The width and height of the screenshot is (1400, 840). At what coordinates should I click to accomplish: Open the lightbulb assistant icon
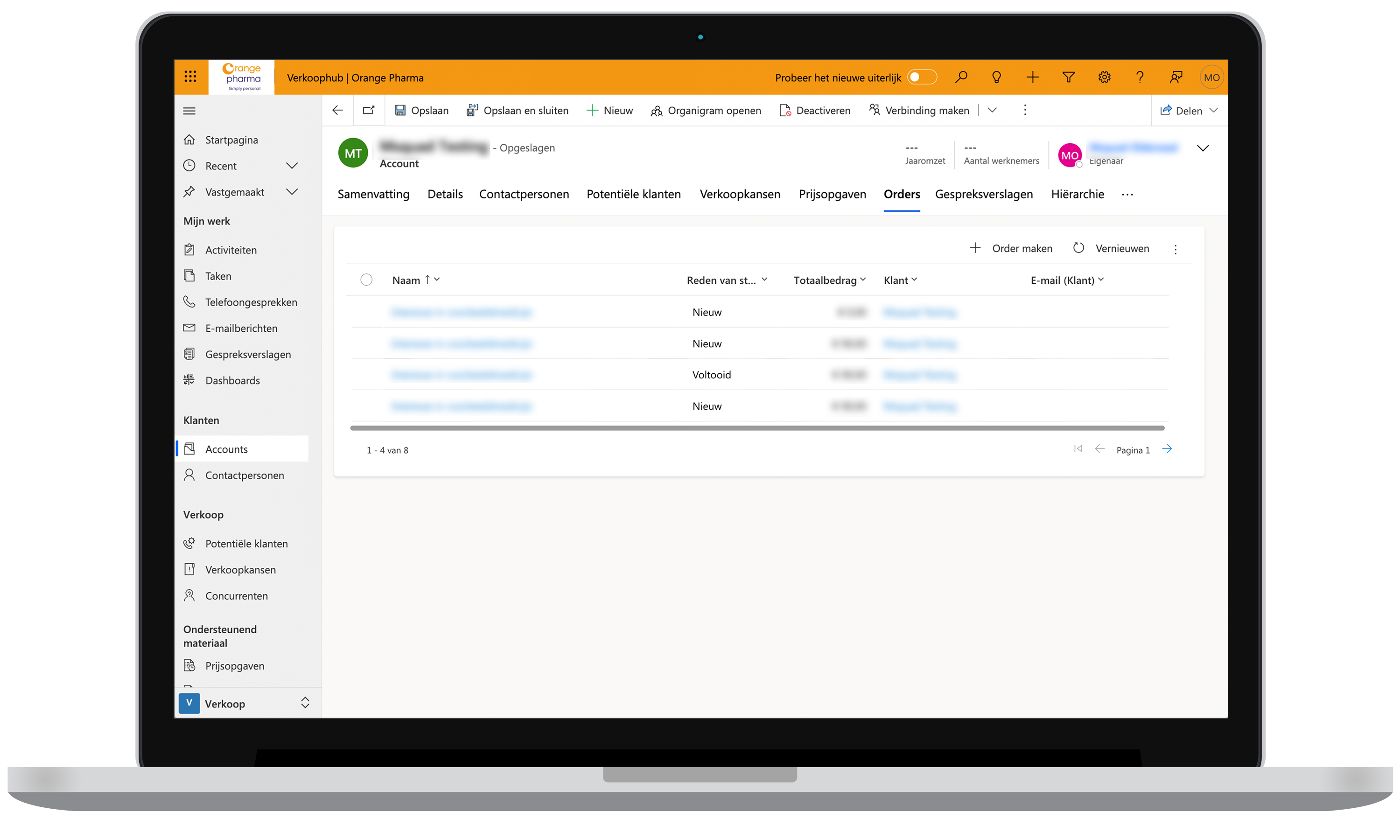(x=996, y=77)
